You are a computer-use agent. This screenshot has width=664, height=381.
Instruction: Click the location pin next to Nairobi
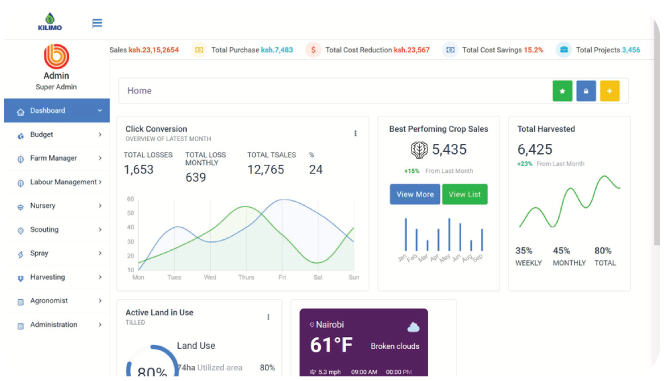pyautogui.click(x=312, y=325)
